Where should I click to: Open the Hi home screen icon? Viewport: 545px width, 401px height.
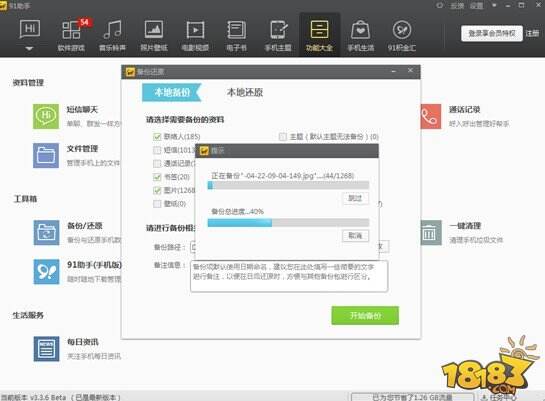pyautogui.click(x=30, y=29)
